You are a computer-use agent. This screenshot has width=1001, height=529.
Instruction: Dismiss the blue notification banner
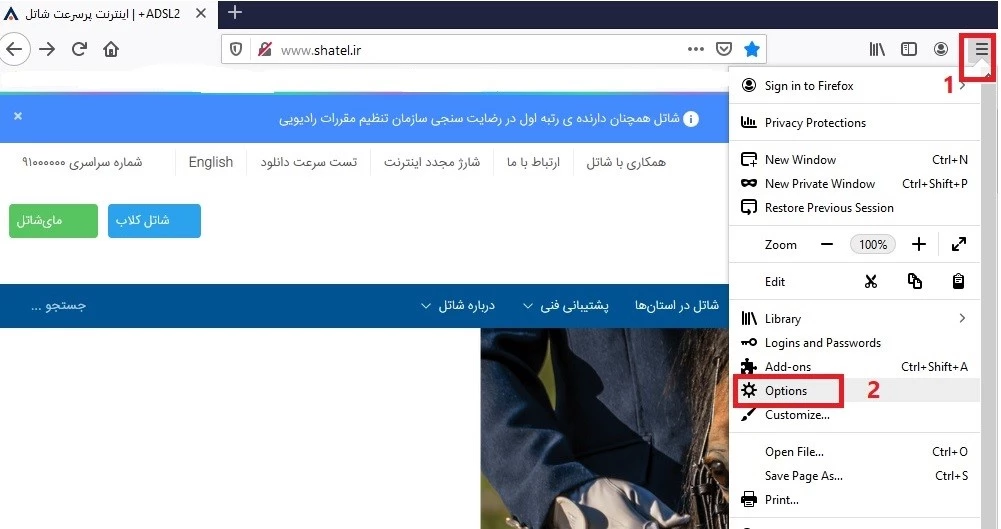[x=18, y=115]
